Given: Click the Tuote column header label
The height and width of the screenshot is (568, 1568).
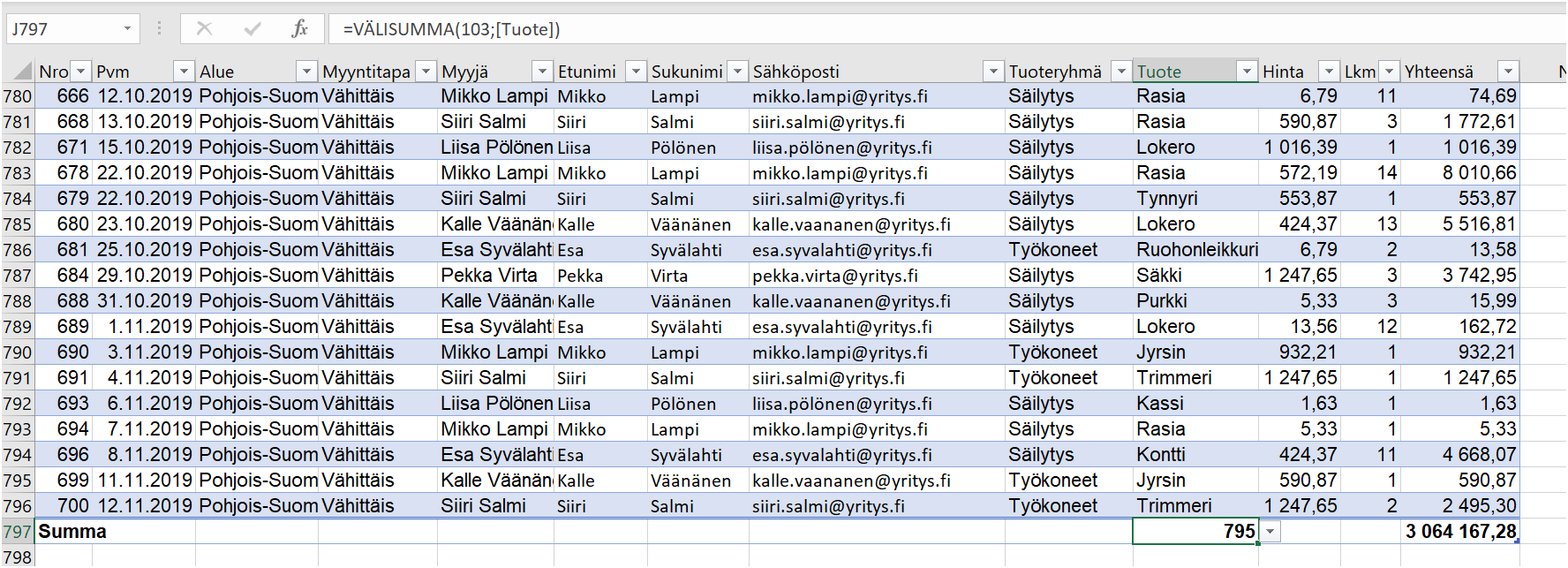Looking at the screenshot, I should 1158,72.
